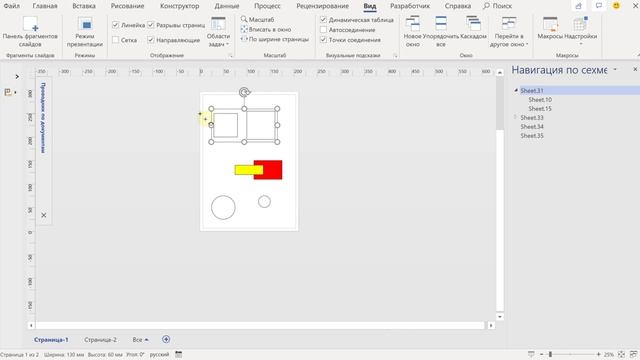This screenshot has height=360, width=640.
Task: Click zoom in plus in status bar
Action: tap(598, 355)
